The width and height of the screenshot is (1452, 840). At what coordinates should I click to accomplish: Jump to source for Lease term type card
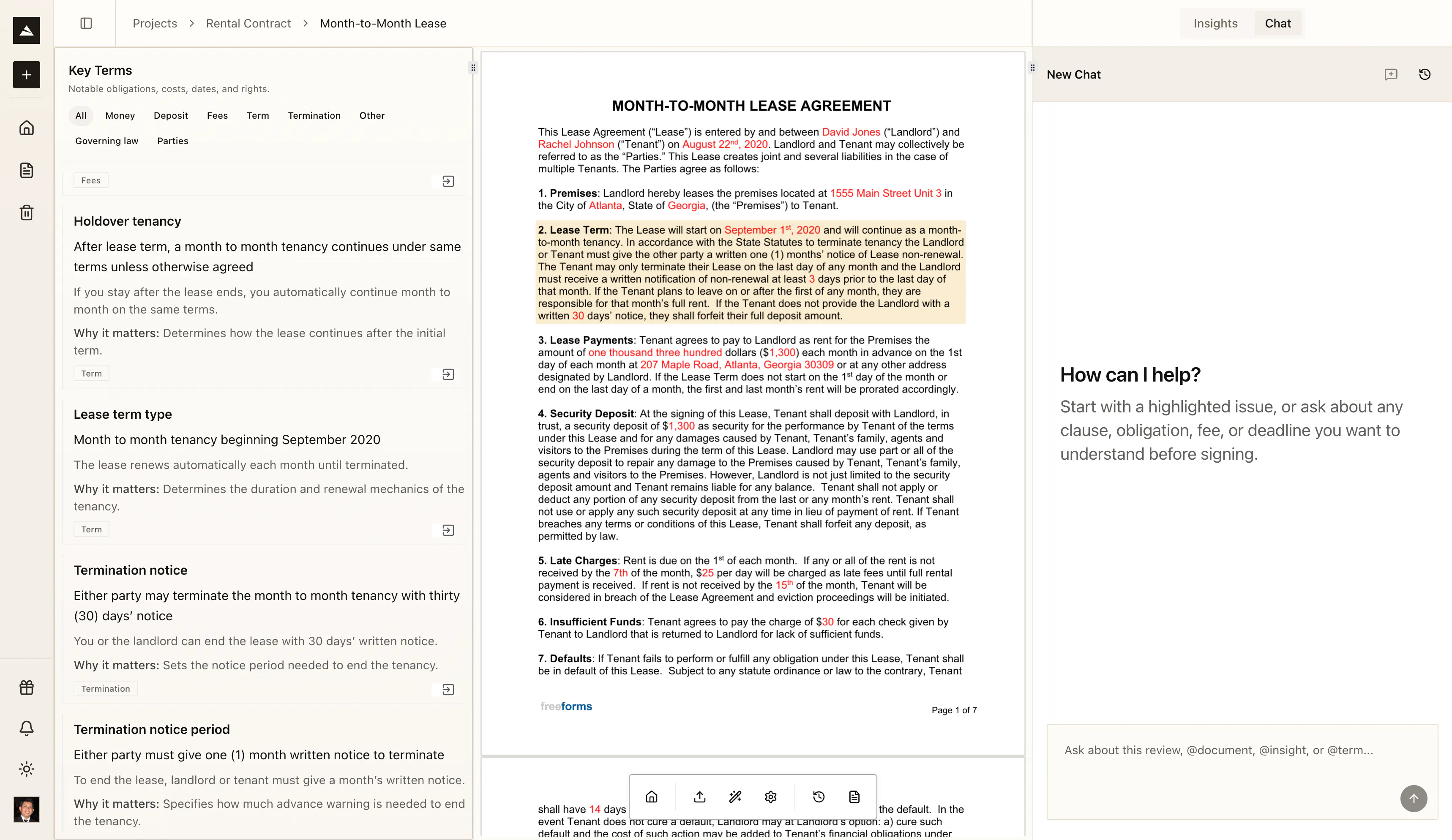click(448, 530)
